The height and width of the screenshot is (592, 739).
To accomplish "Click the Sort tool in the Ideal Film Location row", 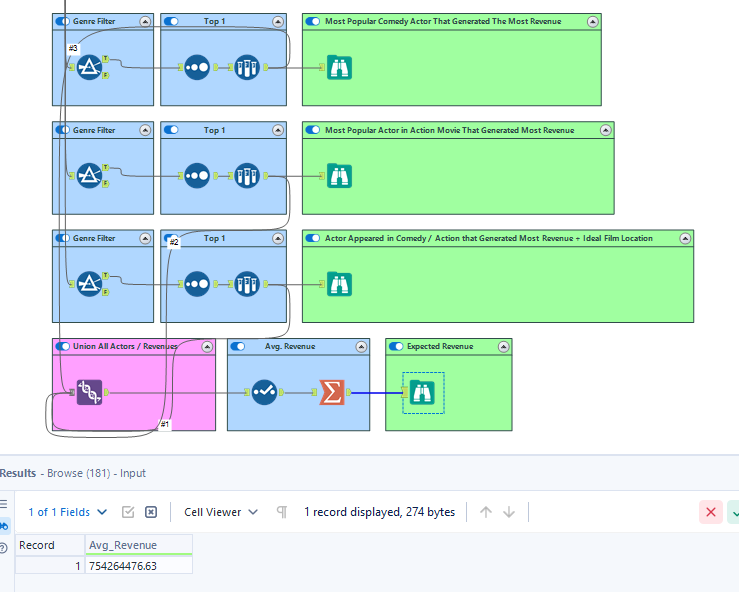I will pyautogui.click(x=197, y=284).
